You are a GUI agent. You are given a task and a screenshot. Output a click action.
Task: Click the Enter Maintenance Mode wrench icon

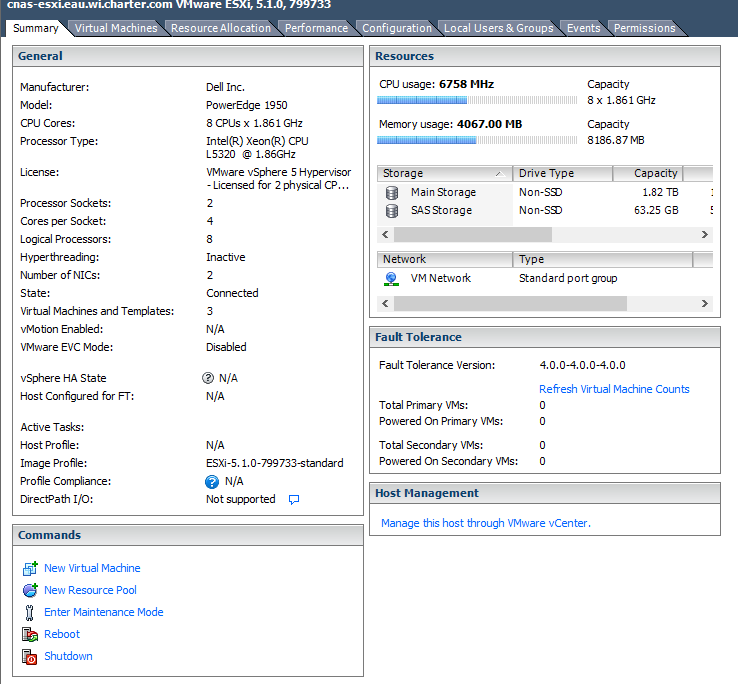click(x=30, y=612)
